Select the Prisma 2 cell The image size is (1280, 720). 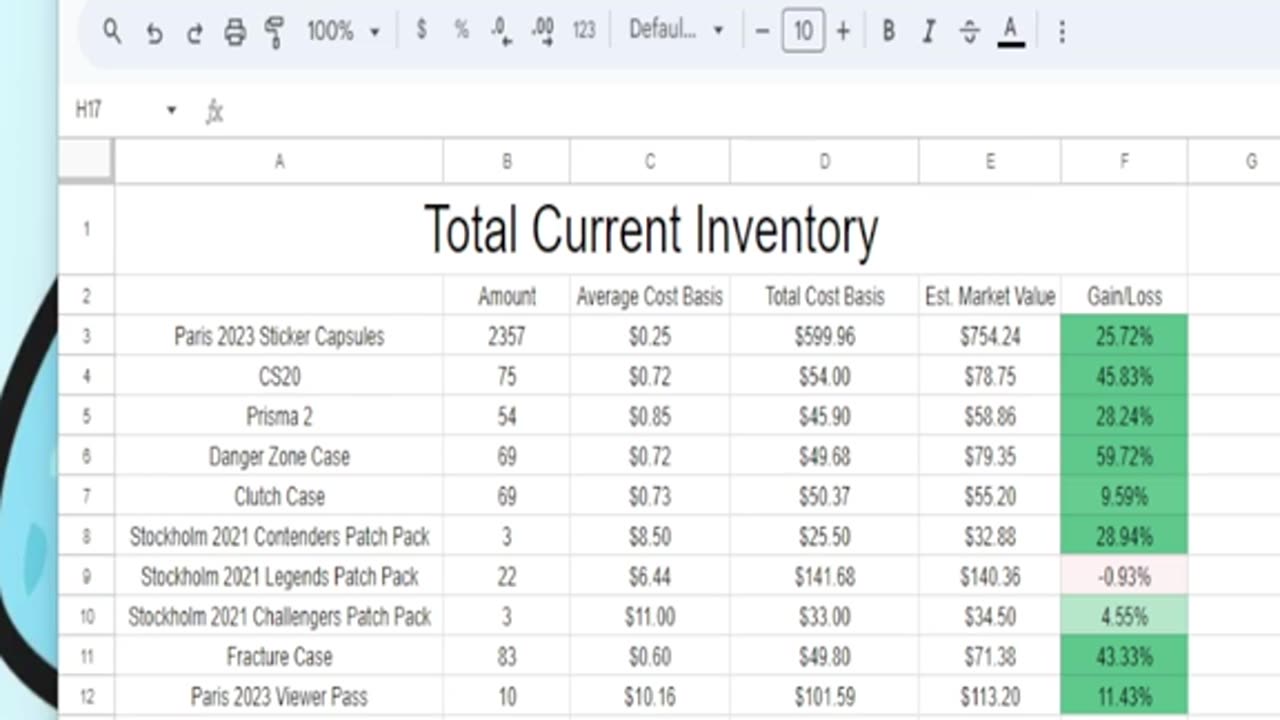pyautogui.click(x=279, y=416)
